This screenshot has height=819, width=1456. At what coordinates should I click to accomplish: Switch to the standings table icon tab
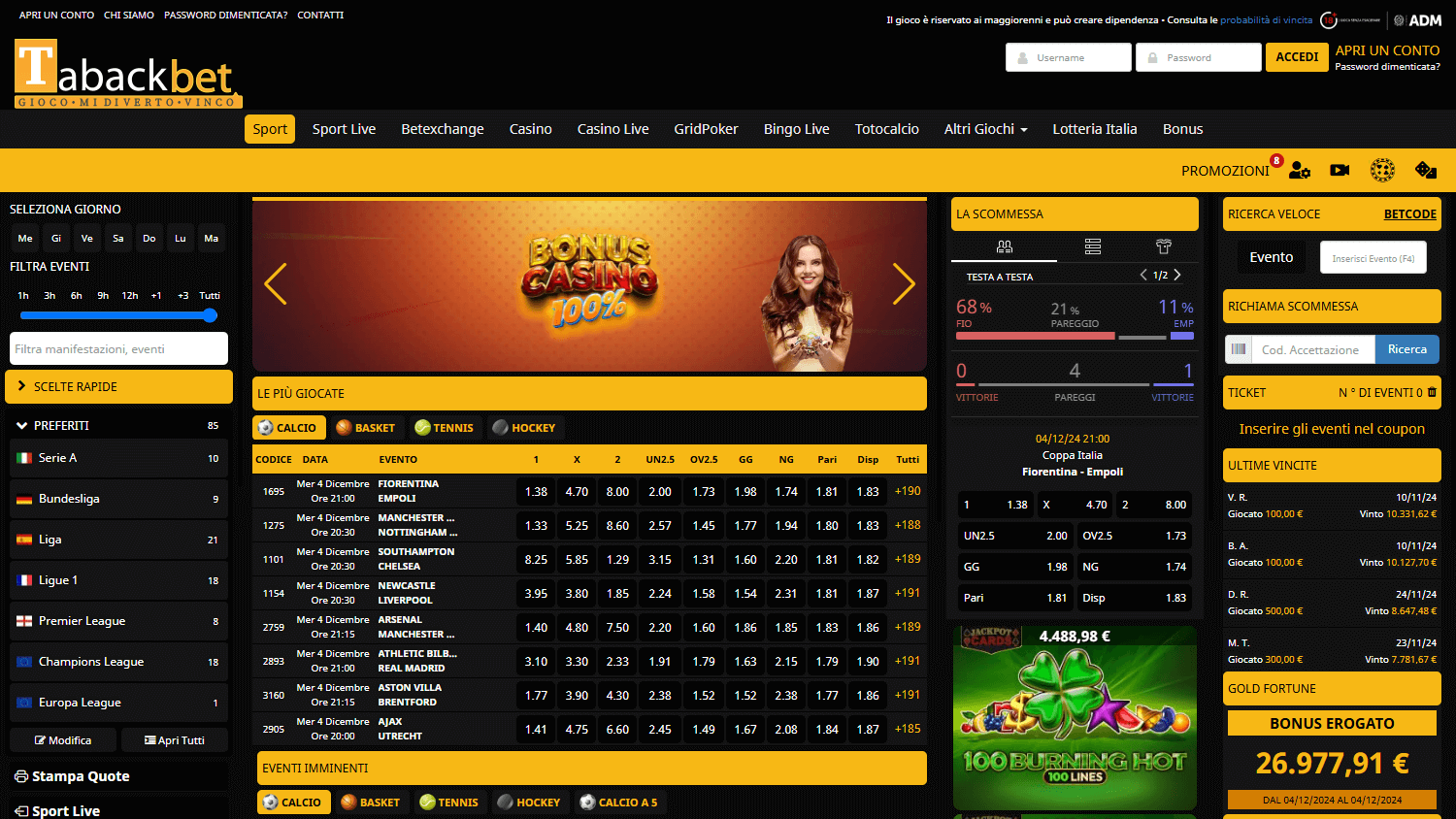[1093, 246]
